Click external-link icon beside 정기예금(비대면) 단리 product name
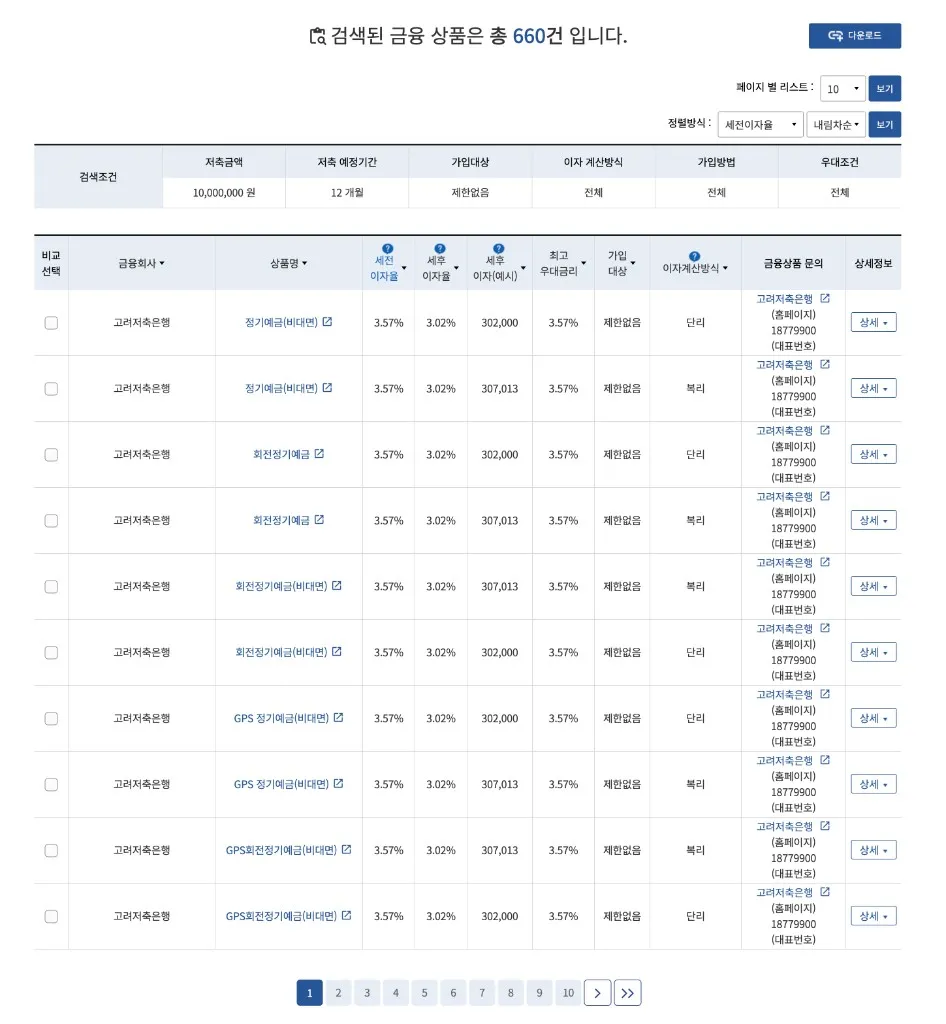This screenshot has width=946, height=1024. coord(327,322)
